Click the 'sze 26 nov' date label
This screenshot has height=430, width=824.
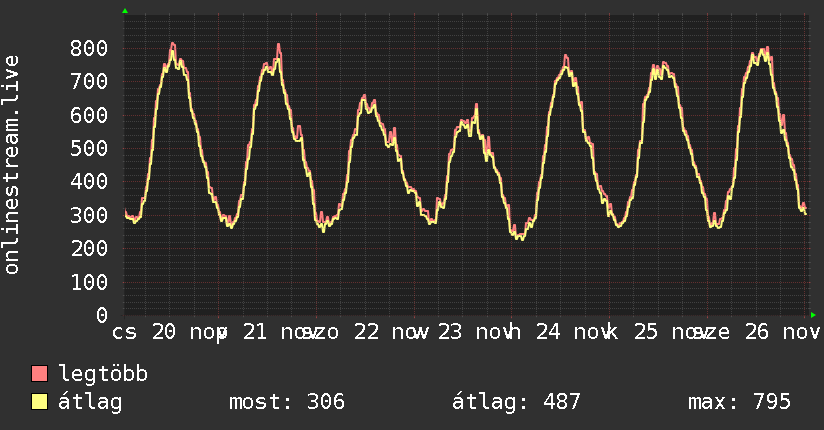point(757,332)
